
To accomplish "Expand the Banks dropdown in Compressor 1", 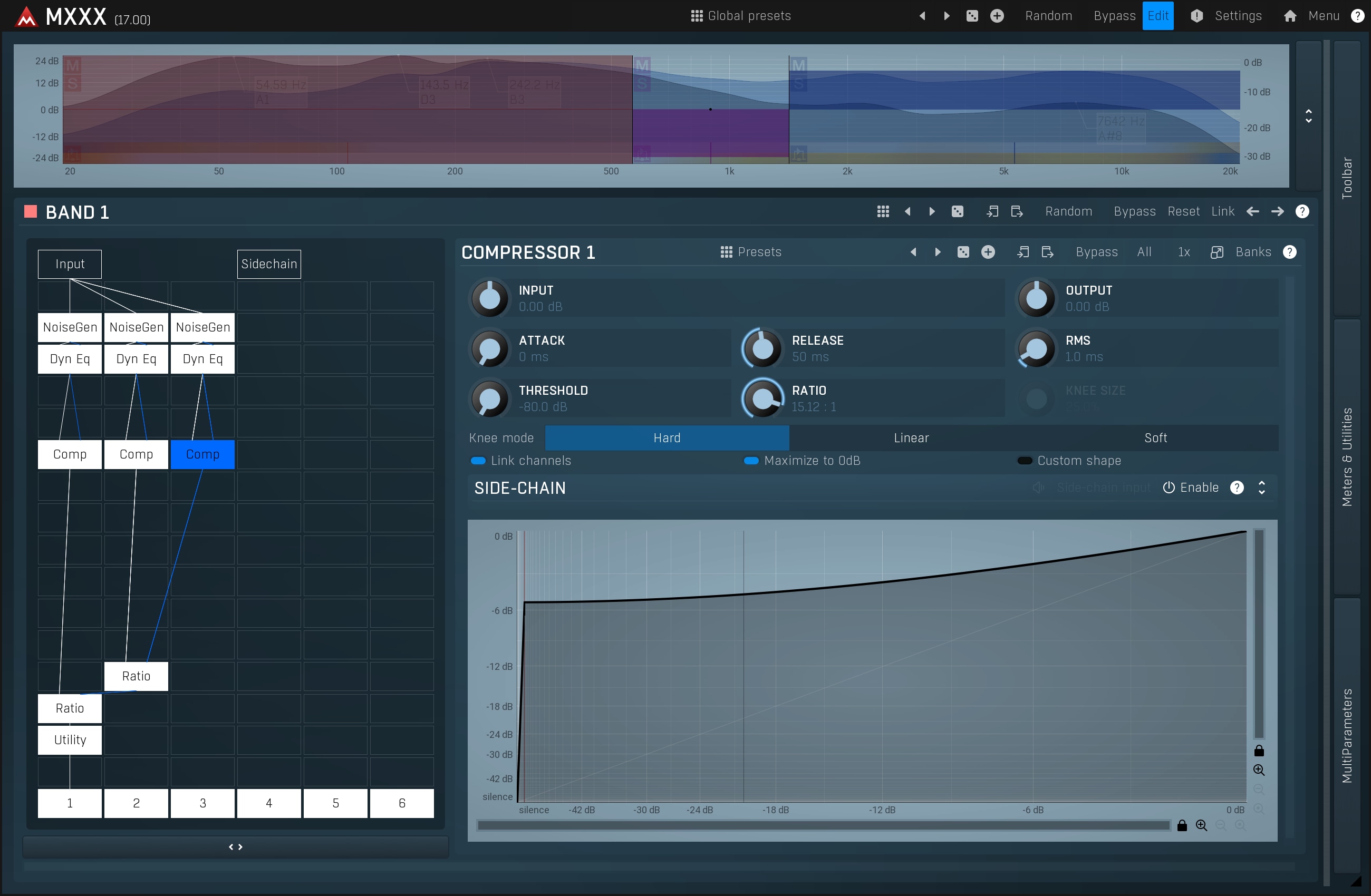I will pos(1252,252).
